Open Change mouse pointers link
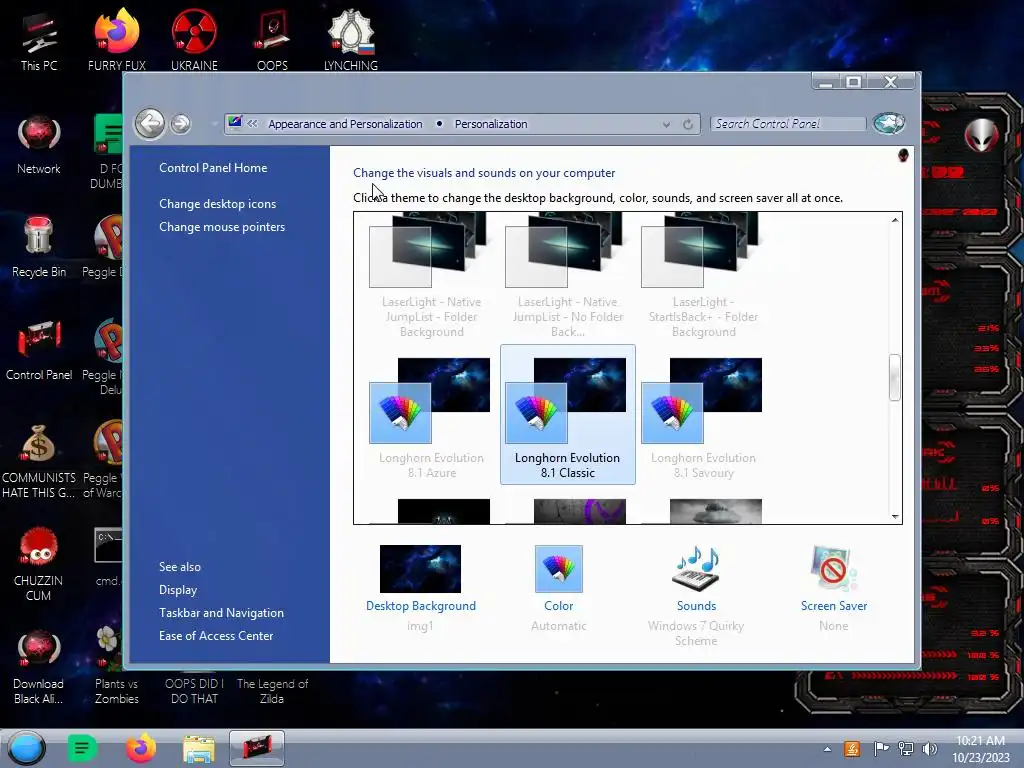1024x768 pixels. [x=222, y=227]
